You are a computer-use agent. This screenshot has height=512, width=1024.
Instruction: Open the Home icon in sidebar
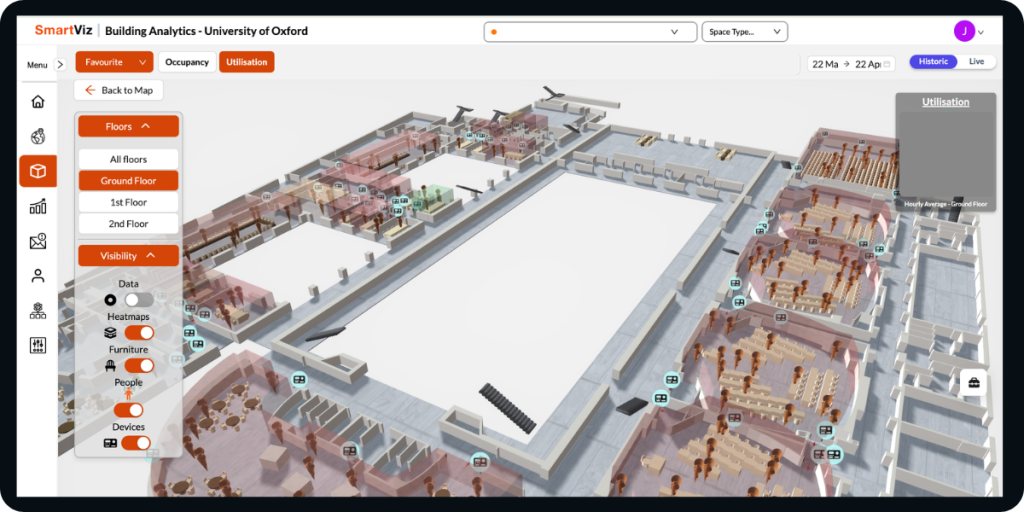click(x=38, y=101)
